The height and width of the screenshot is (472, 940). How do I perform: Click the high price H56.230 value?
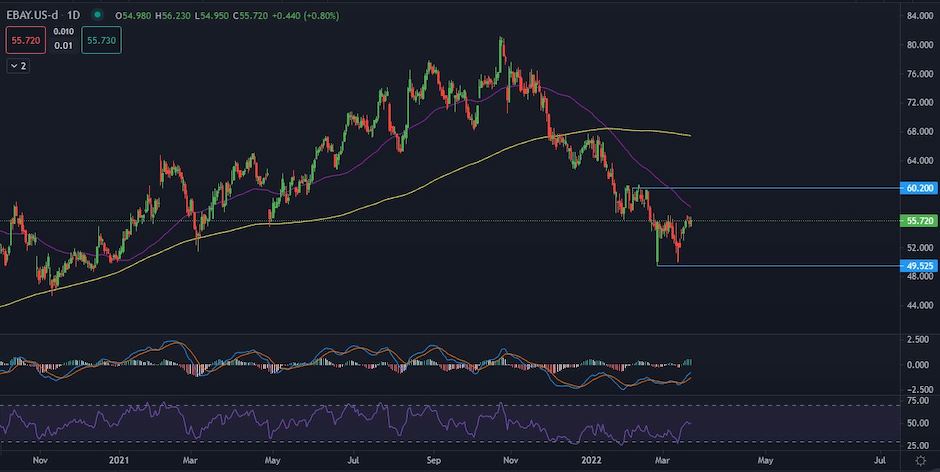pos(173,16)
